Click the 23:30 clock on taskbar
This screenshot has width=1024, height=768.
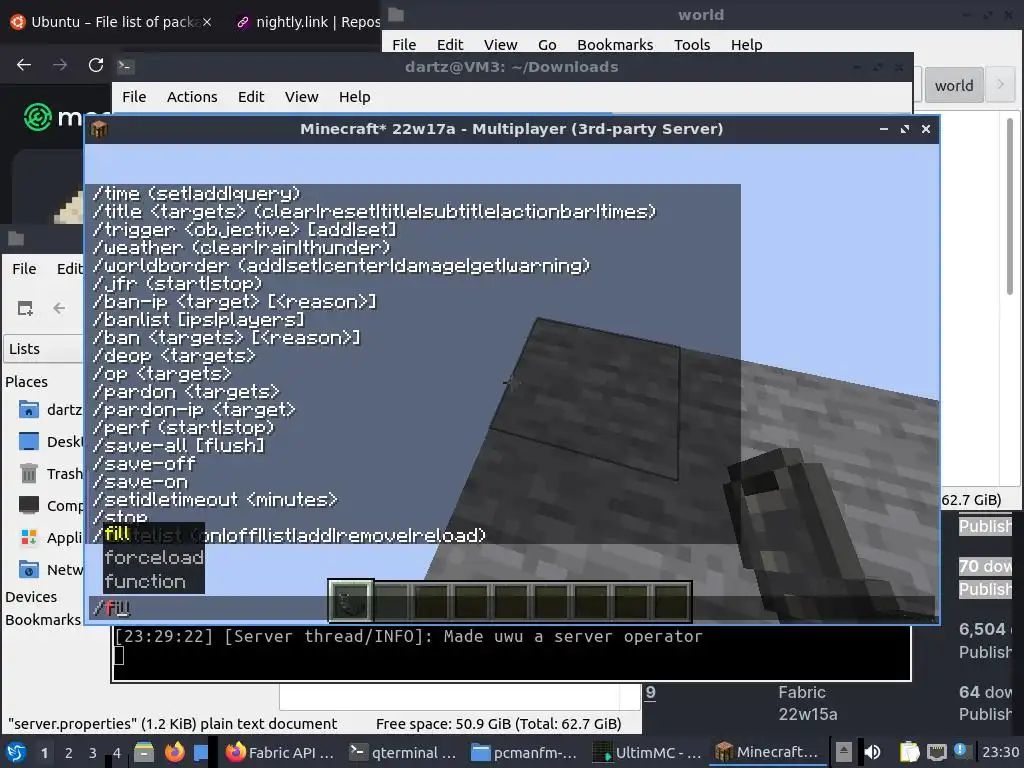(x=1000, y=752)
